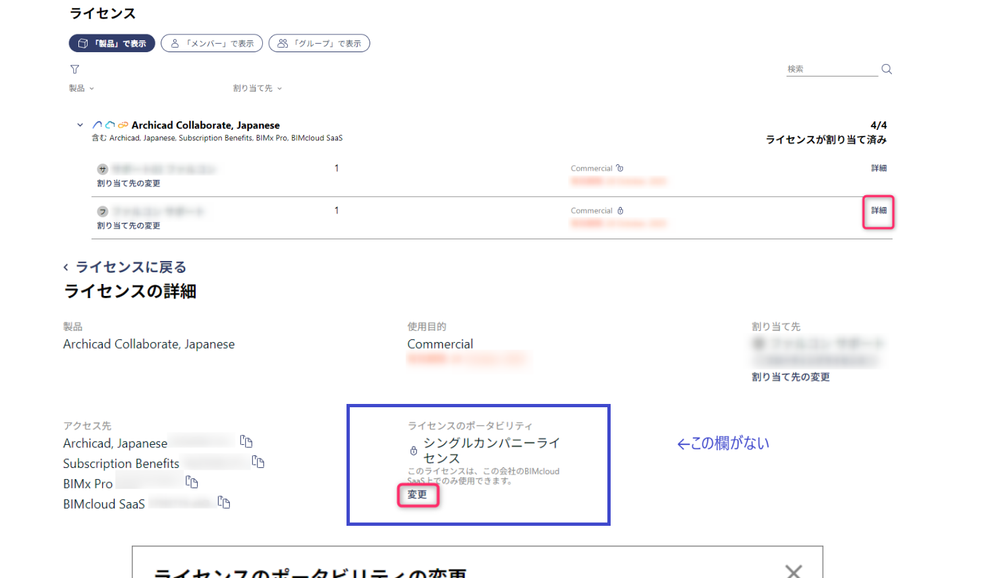
Task: Open 詳細 for the second license row
Action: click(879, 211)
